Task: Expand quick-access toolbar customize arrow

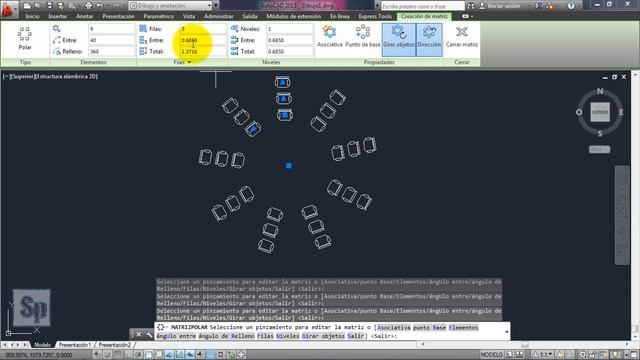Action: [216, 6]
